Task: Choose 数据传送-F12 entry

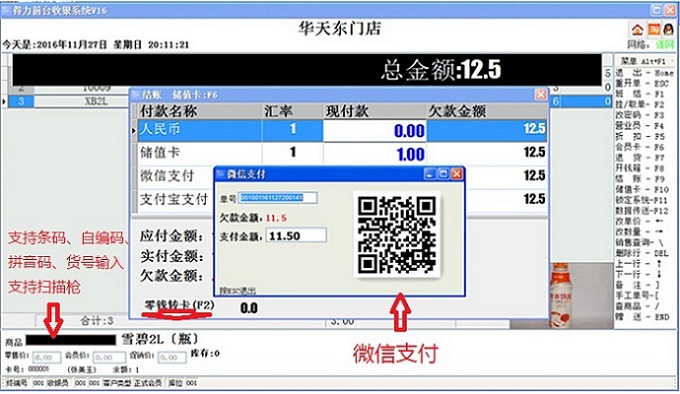Action: [x=642, y=211]
